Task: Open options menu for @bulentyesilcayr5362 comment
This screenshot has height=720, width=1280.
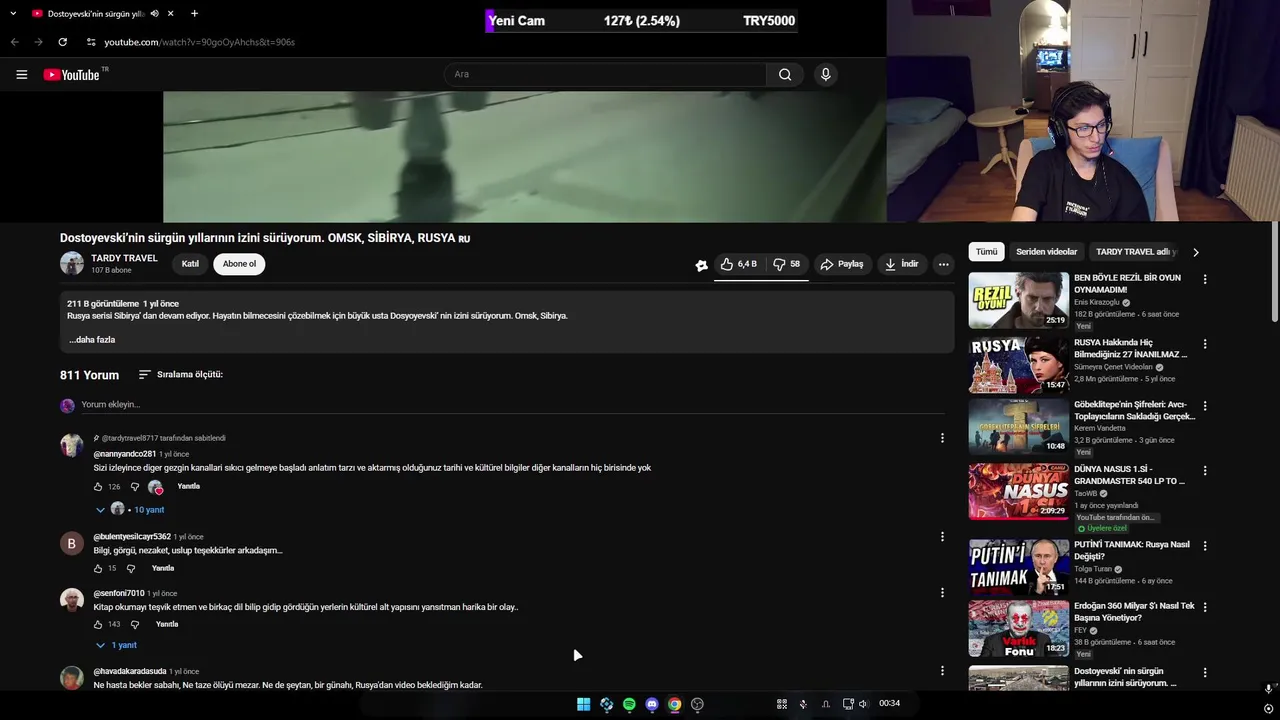Action: click(x=942, y=537)
